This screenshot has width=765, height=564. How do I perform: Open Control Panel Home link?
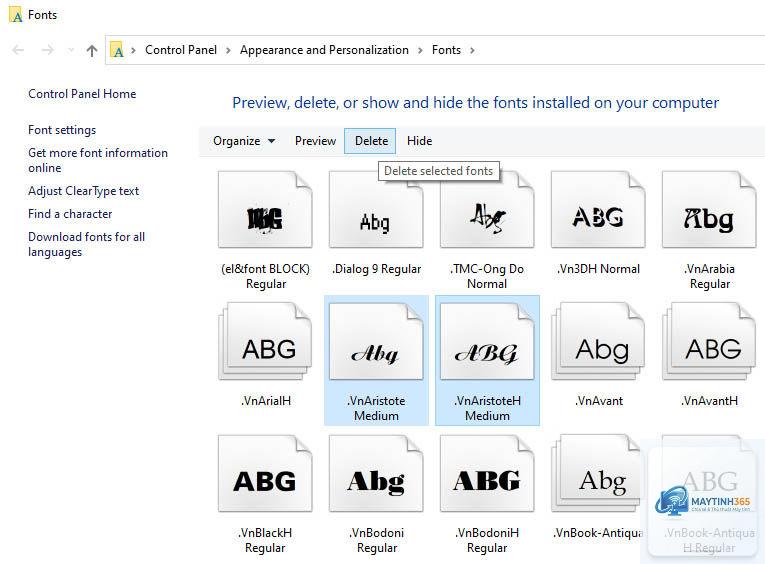coord(82,94)
